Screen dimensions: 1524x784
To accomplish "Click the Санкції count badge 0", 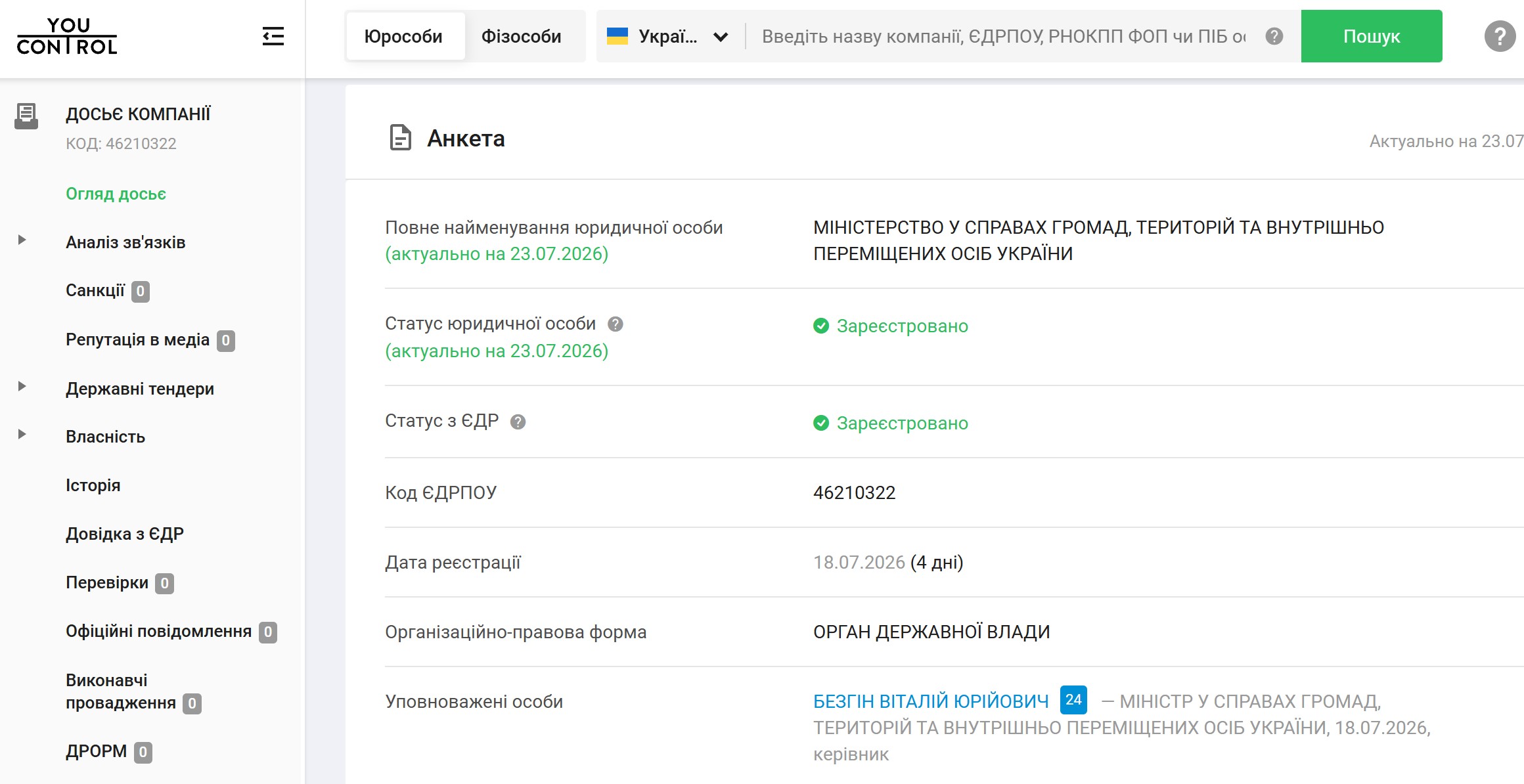I will coord(140,292).
